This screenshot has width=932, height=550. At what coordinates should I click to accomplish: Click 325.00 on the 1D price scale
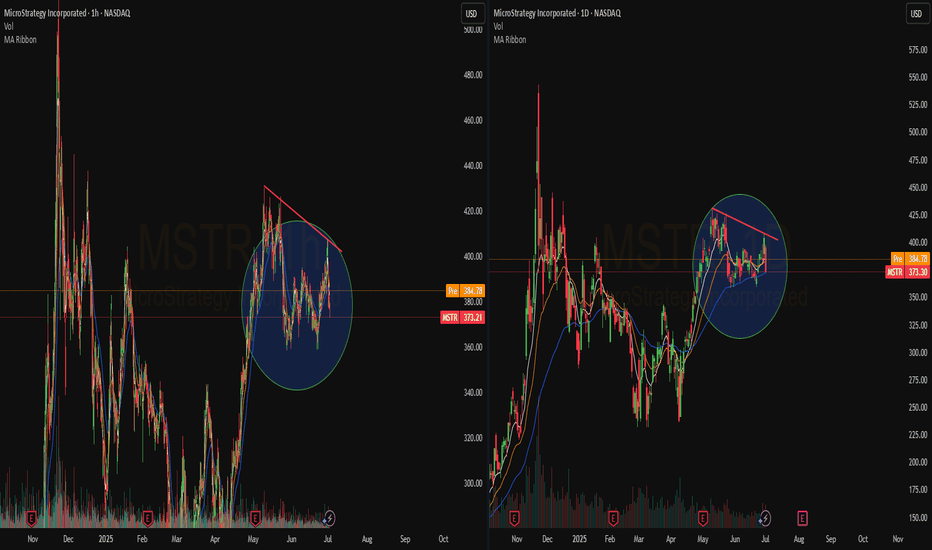918,325
